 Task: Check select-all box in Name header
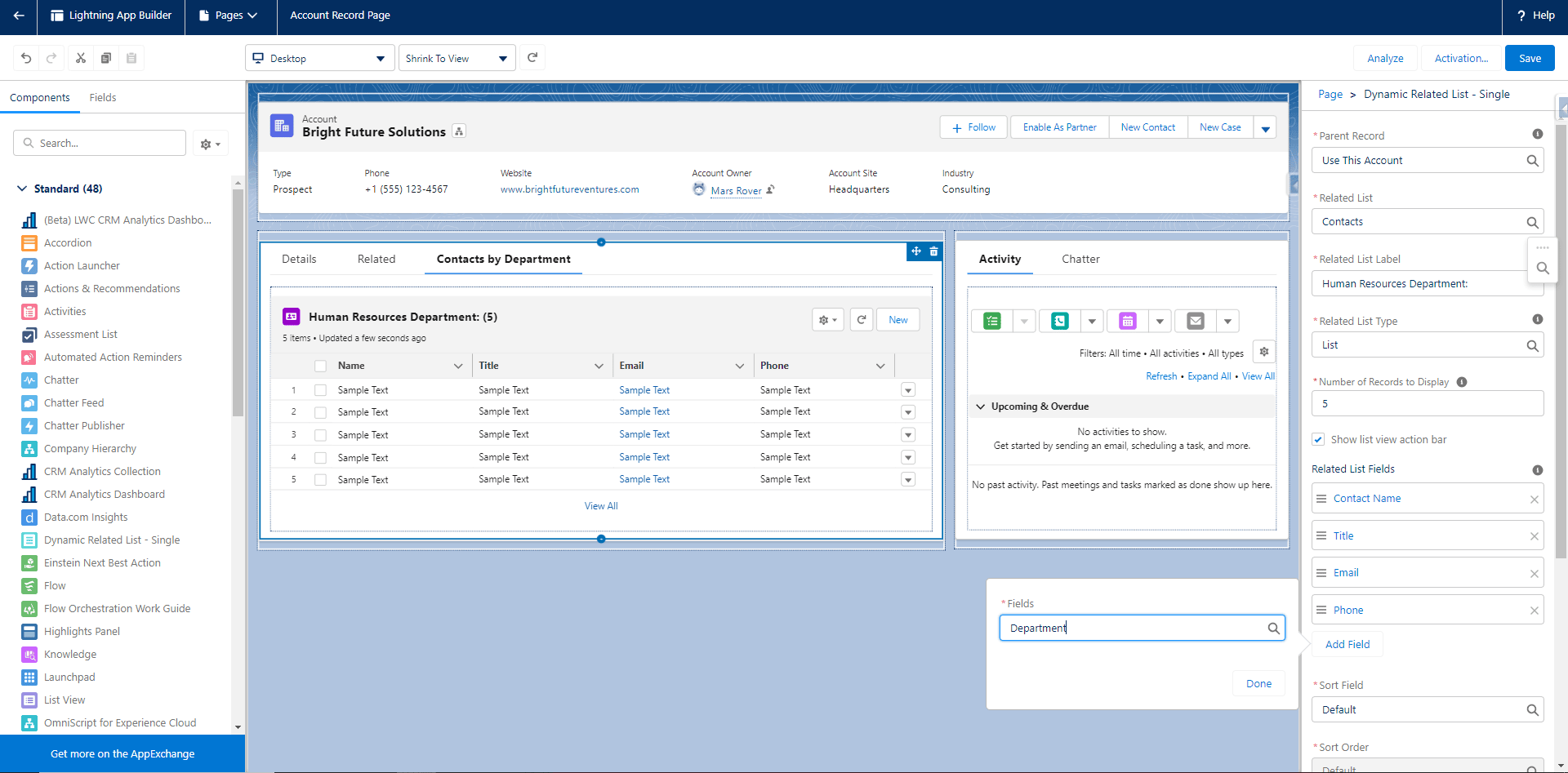click(320, 367)
